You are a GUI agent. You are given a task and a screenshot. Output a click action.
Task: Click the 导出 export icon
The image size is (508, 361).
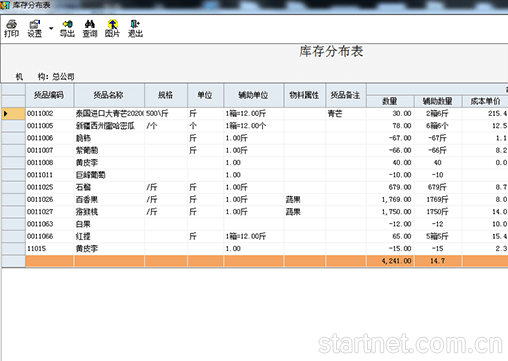click(67, 28)
